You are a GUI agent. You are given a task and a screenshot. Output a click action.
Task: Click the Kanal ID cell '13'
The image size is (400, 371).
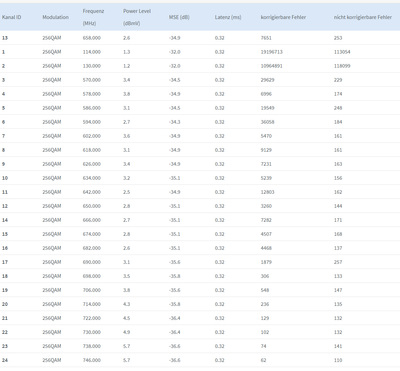pos(5,38)
